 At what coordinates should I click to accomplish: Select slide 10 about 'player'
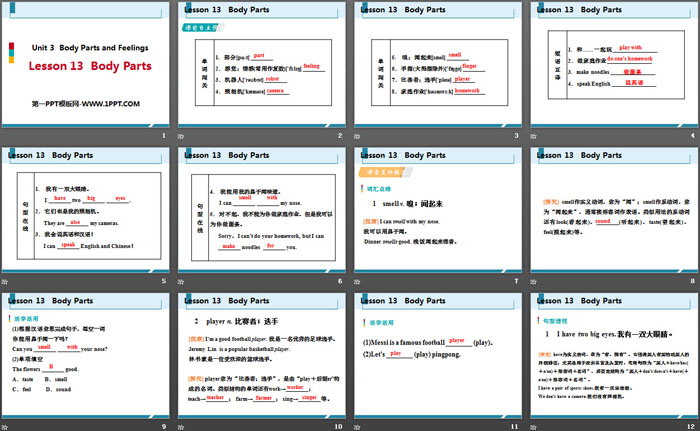[x=261, y=355]
